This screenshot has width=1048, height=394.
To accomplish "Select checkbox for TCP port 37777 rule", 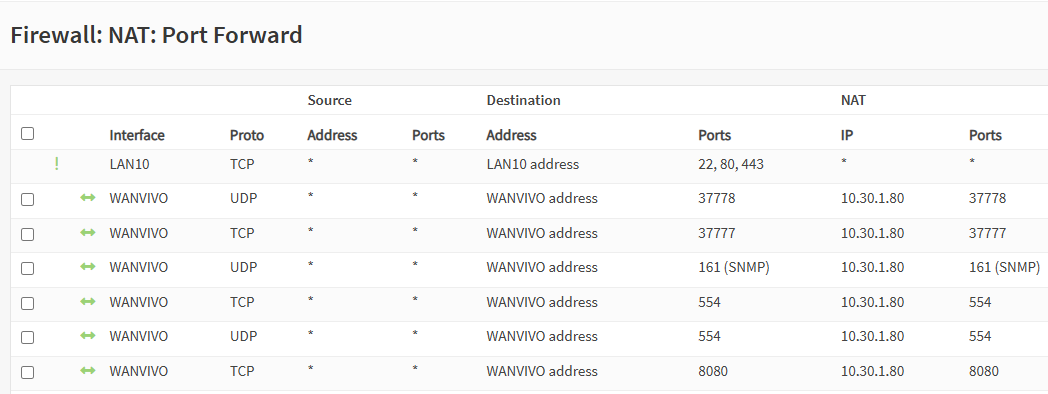I will (27, 234).
